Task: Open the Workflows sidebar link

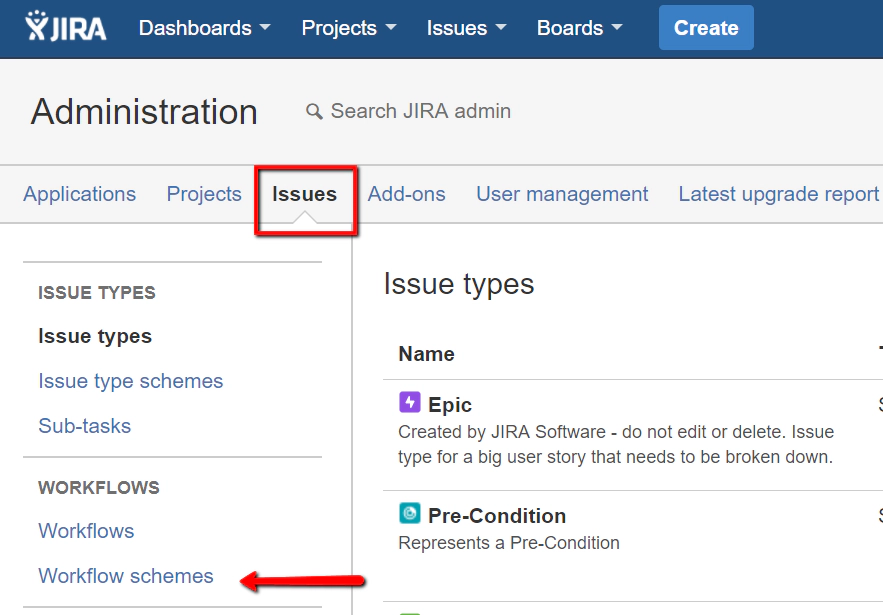Action: click(86, 531)
